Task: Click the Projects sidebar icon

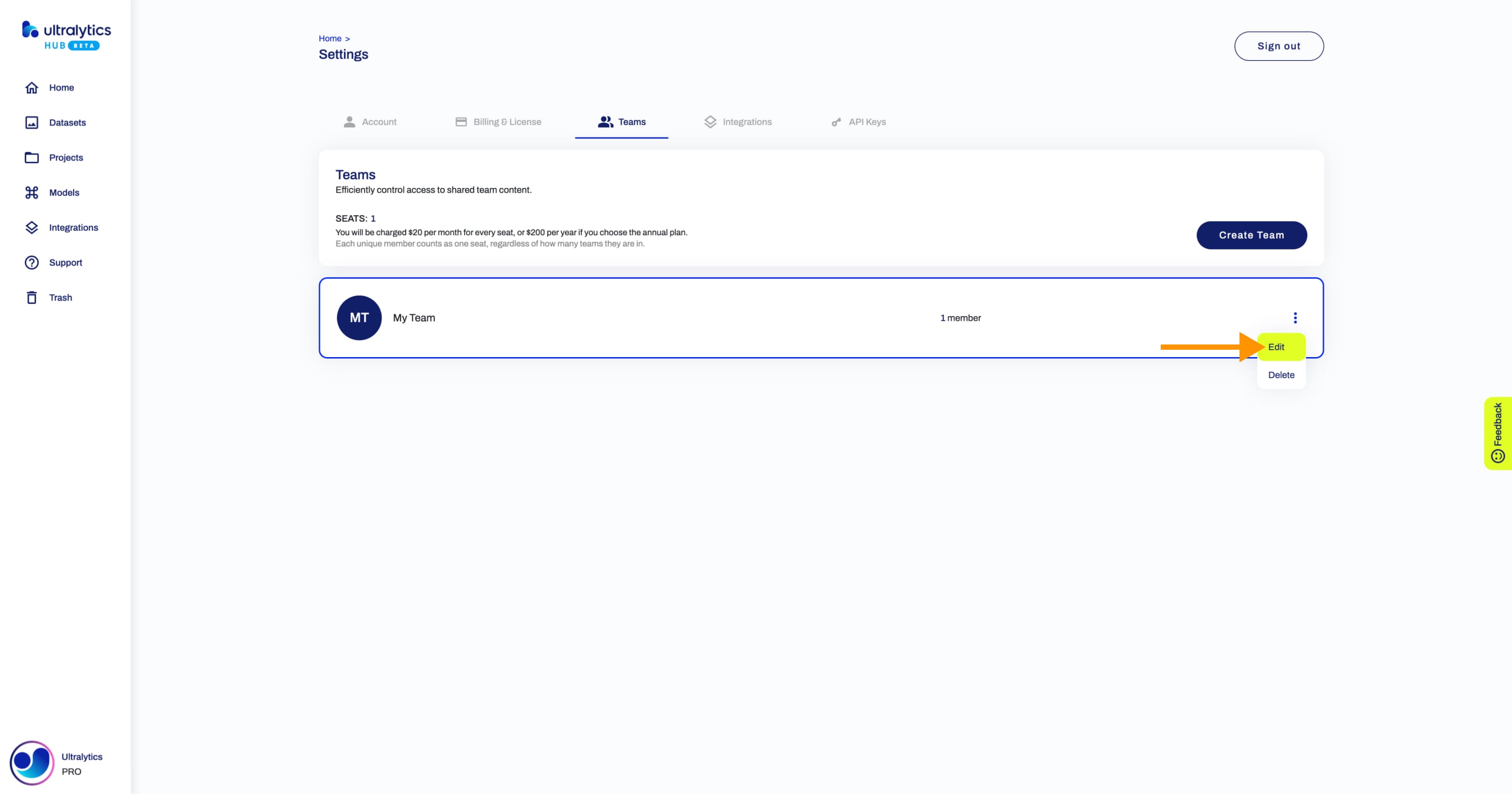Action: point(32,157)
